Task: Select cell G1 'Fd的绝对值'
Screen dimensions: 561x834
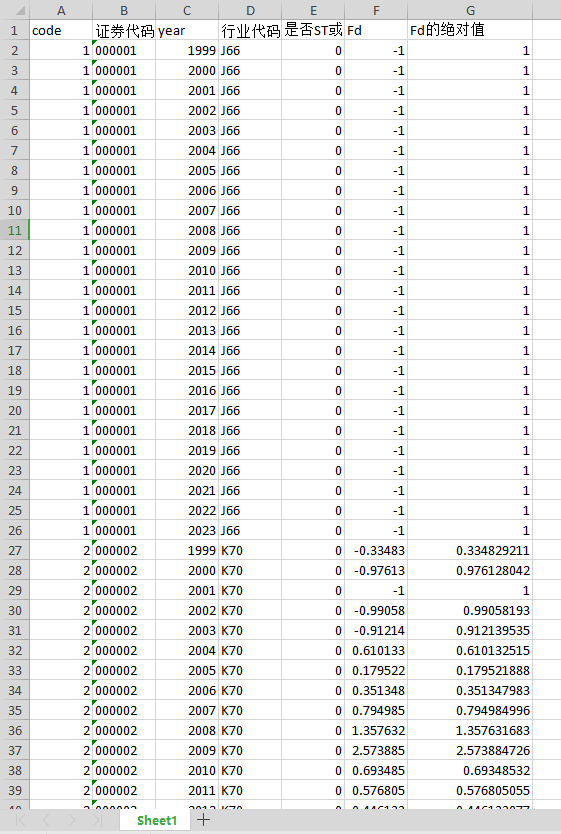Action: 470,30
